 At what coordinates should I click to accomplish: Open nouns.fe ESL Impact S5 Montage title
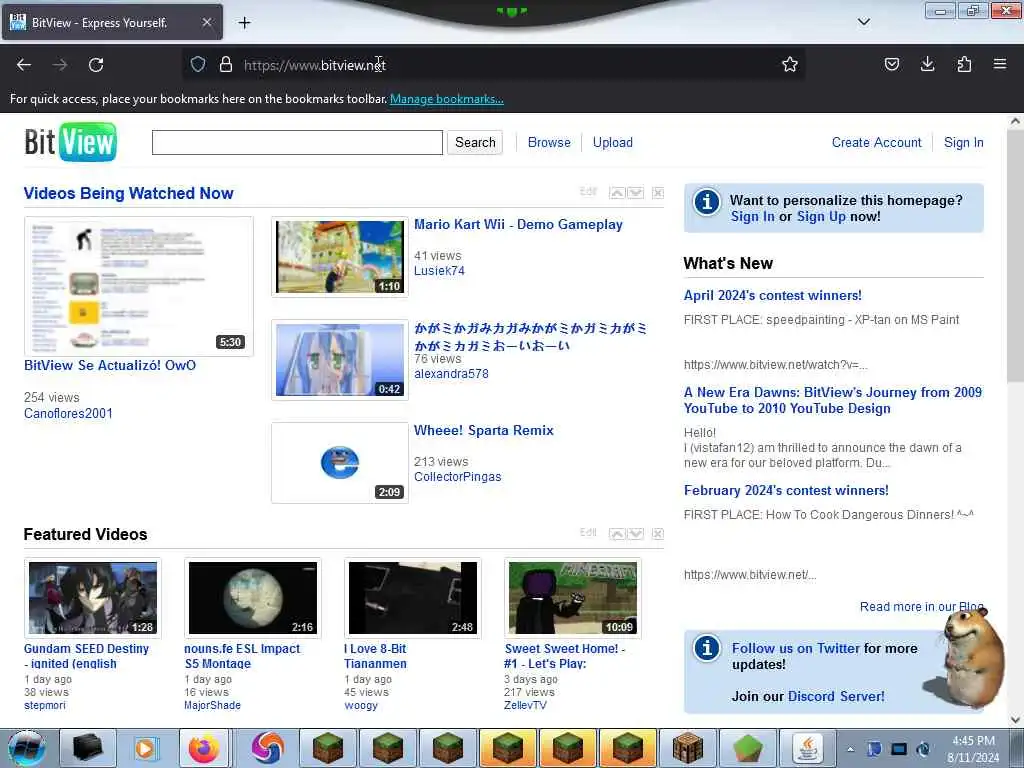click(242, 656)
